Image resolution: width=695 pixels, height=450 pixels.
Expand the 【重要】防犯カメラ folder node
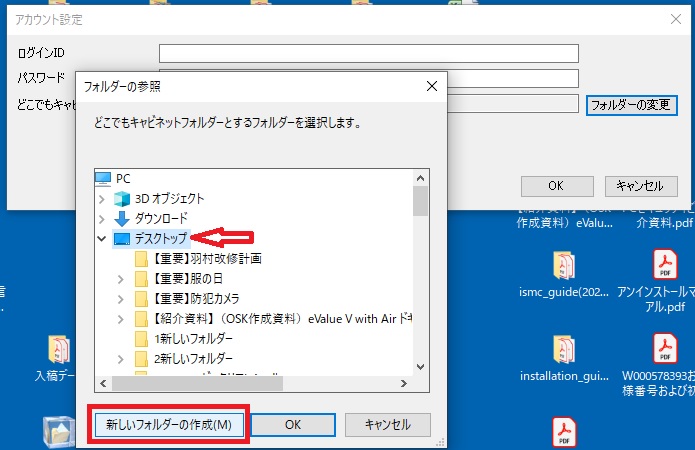coord(121,298)
